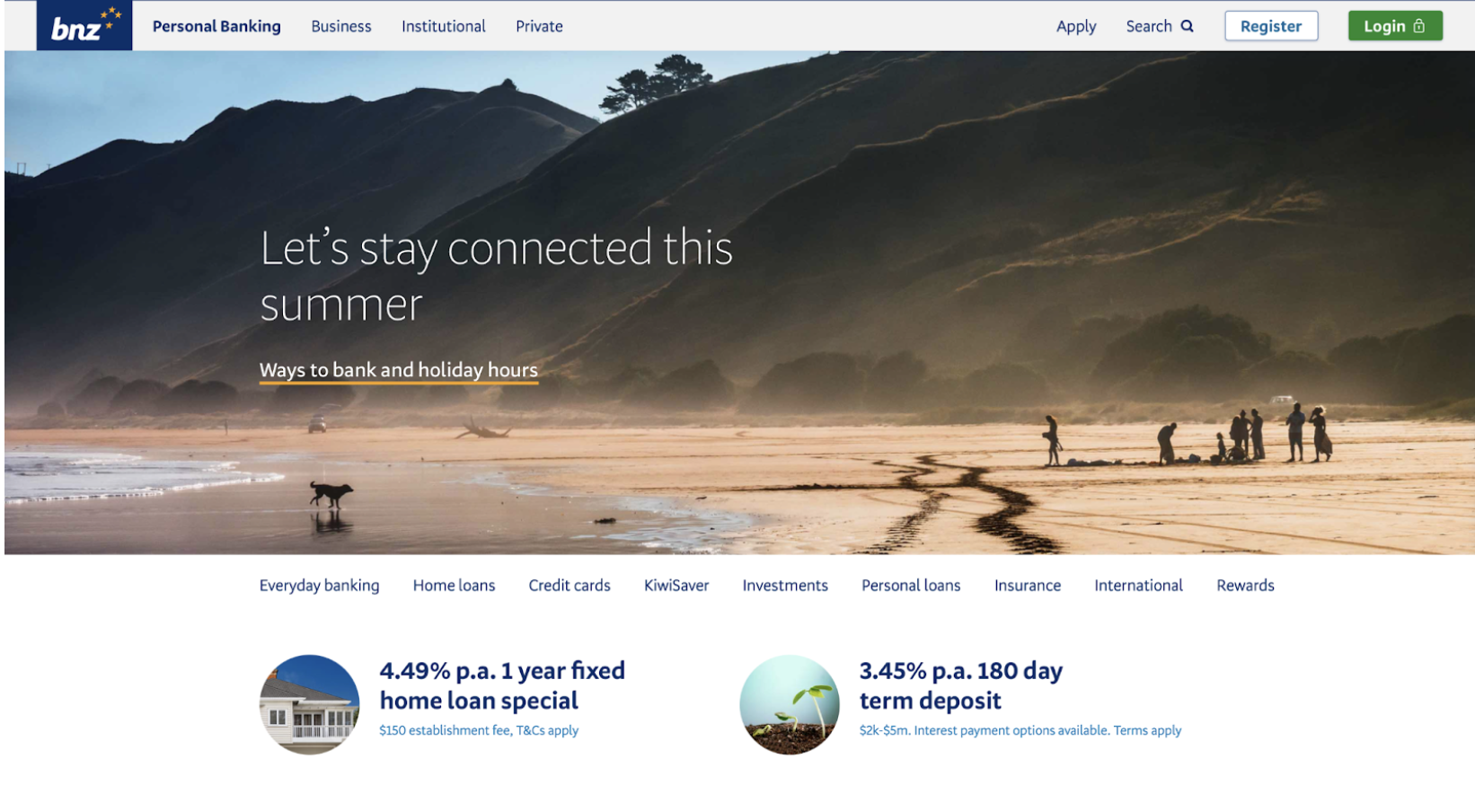
Task: Click the BNZ logo
Action: pyautogui.click(x=84, y=25)
